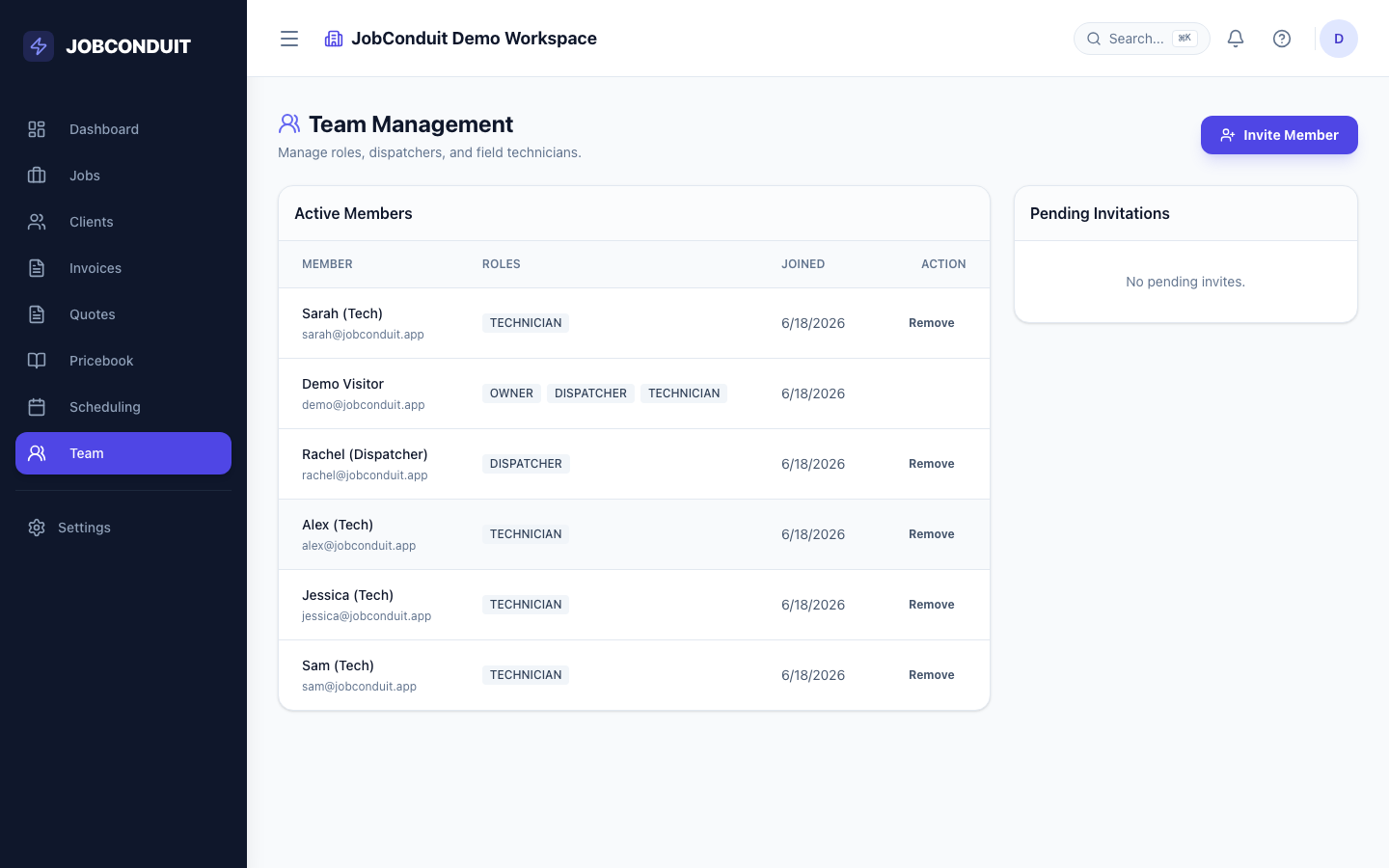Navigate to Invoices

[x=123, y=268]
